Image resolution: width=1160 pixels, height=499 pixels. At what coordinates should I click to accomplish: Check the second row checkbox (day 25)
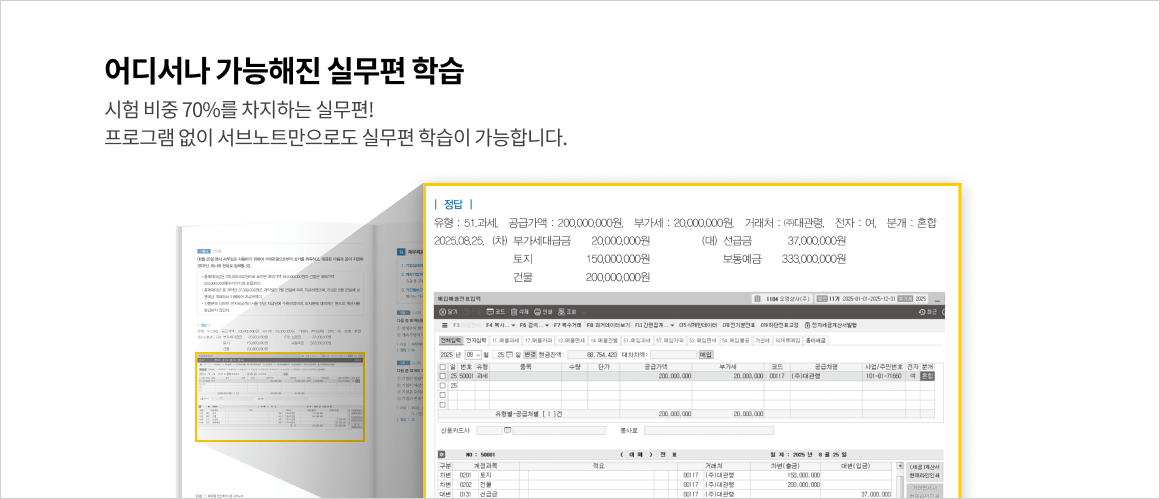[442, 386]
